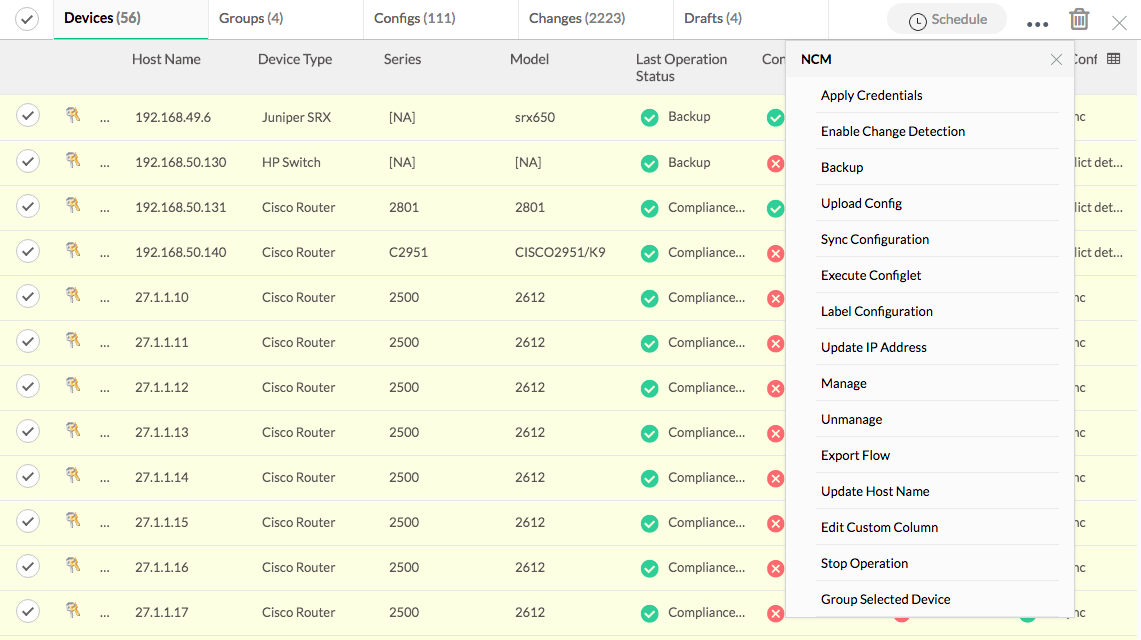
Task: Open row ellipsis for 27.1.1.11
Action: point(105,344)
